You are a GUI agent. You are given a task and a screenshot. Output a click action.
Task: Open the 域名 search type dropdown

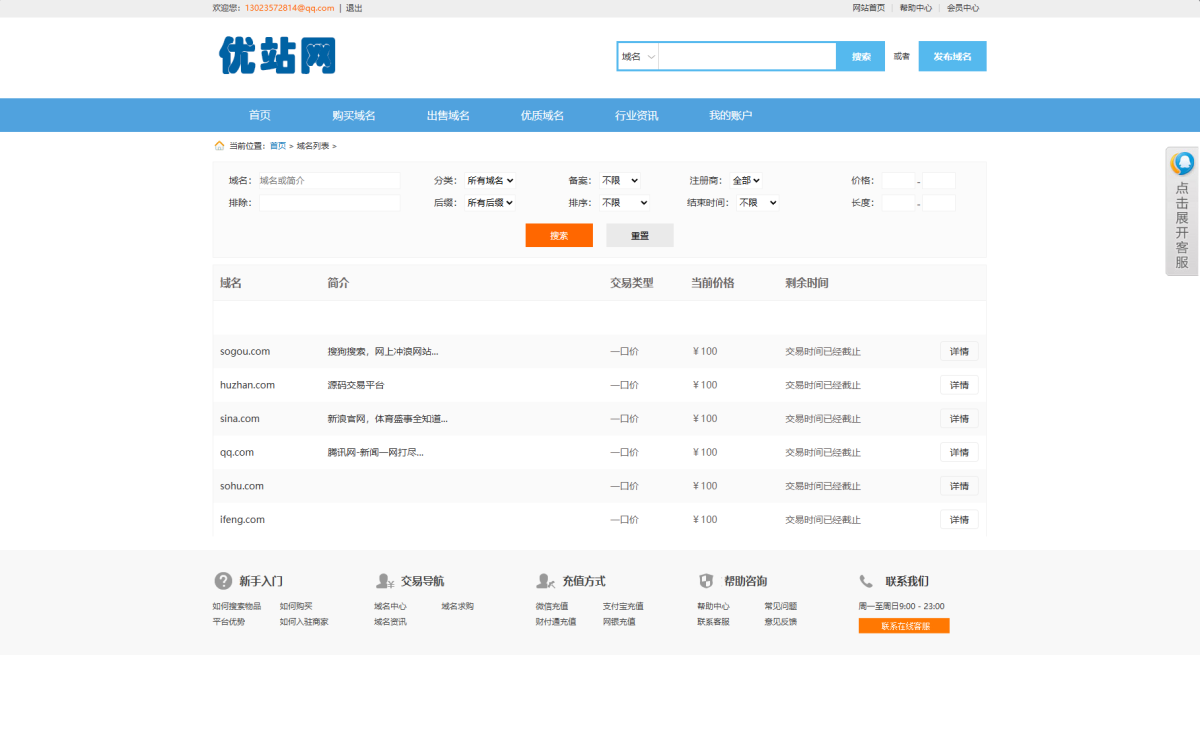638,57
